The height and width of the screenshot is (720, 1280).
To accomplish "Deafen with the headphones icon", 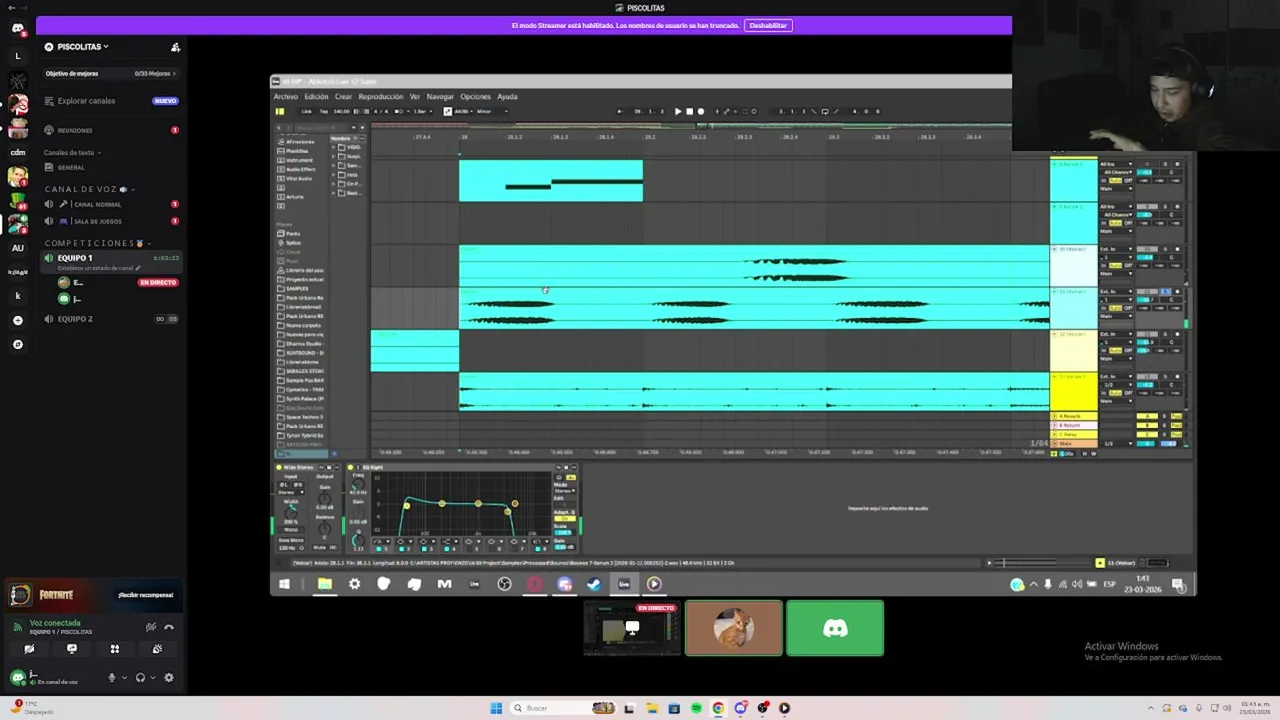I will [x=140, y=677].
